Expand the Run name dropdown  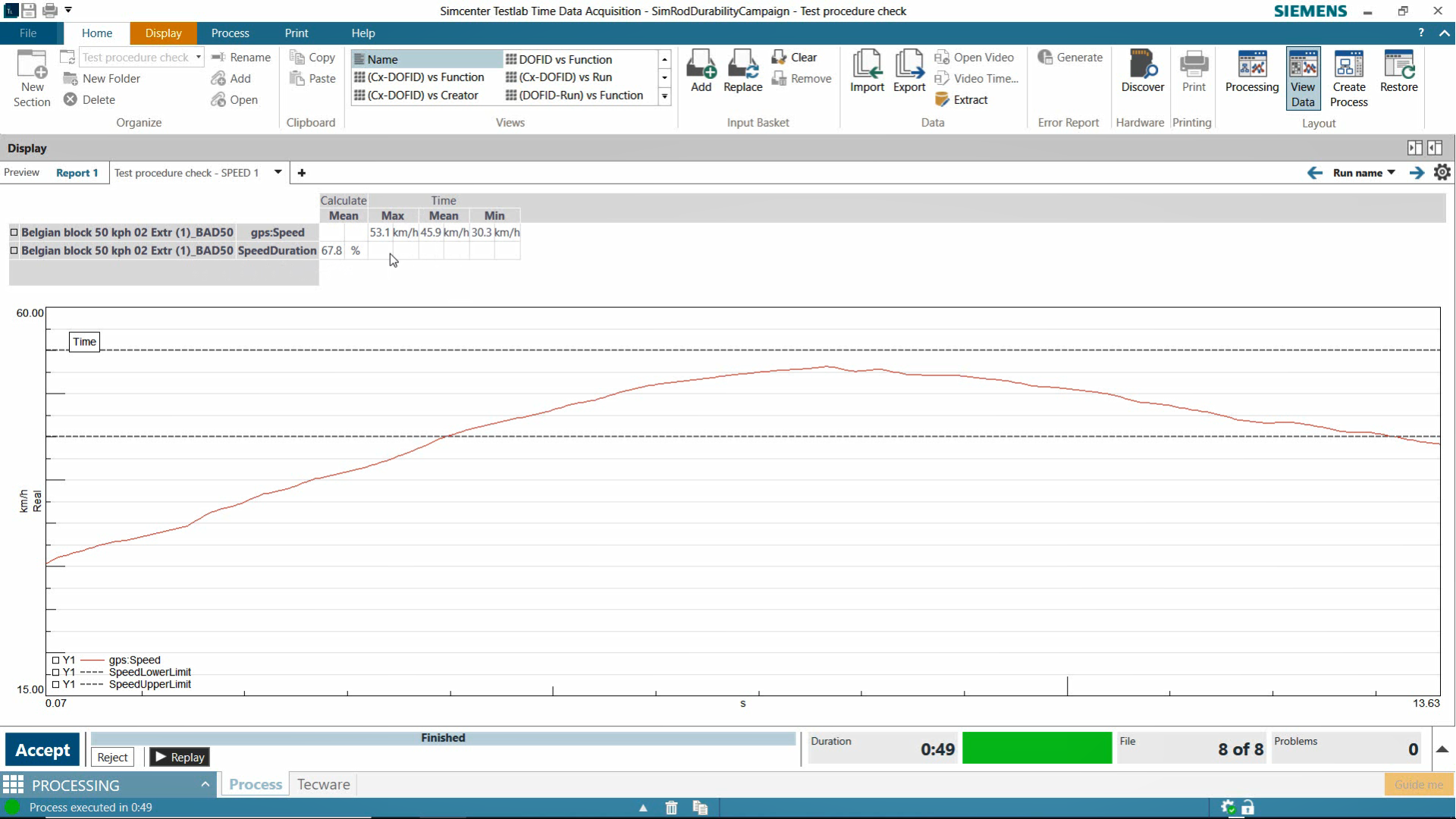point(1391,173)
